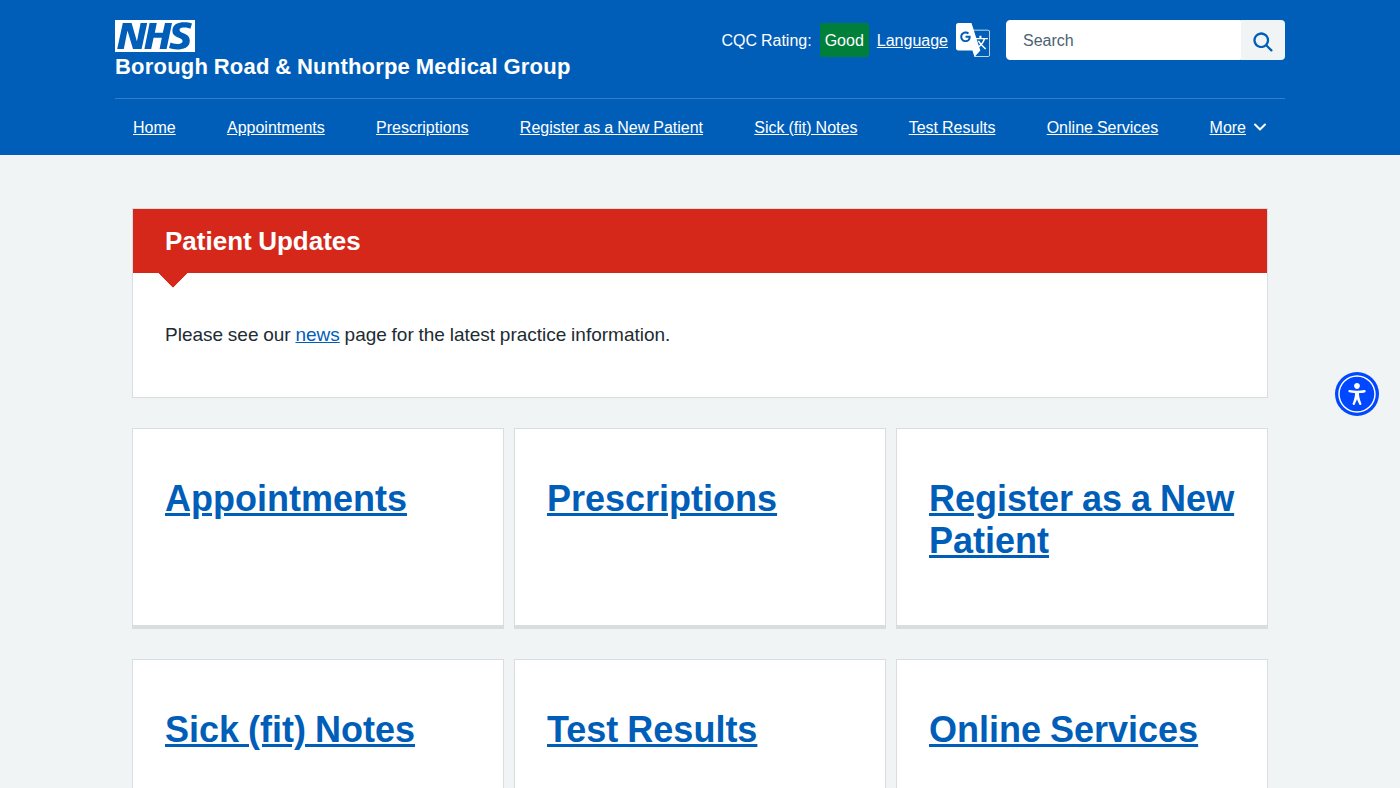
Task: Focus the Search input field
Action: pos(1124,40)
